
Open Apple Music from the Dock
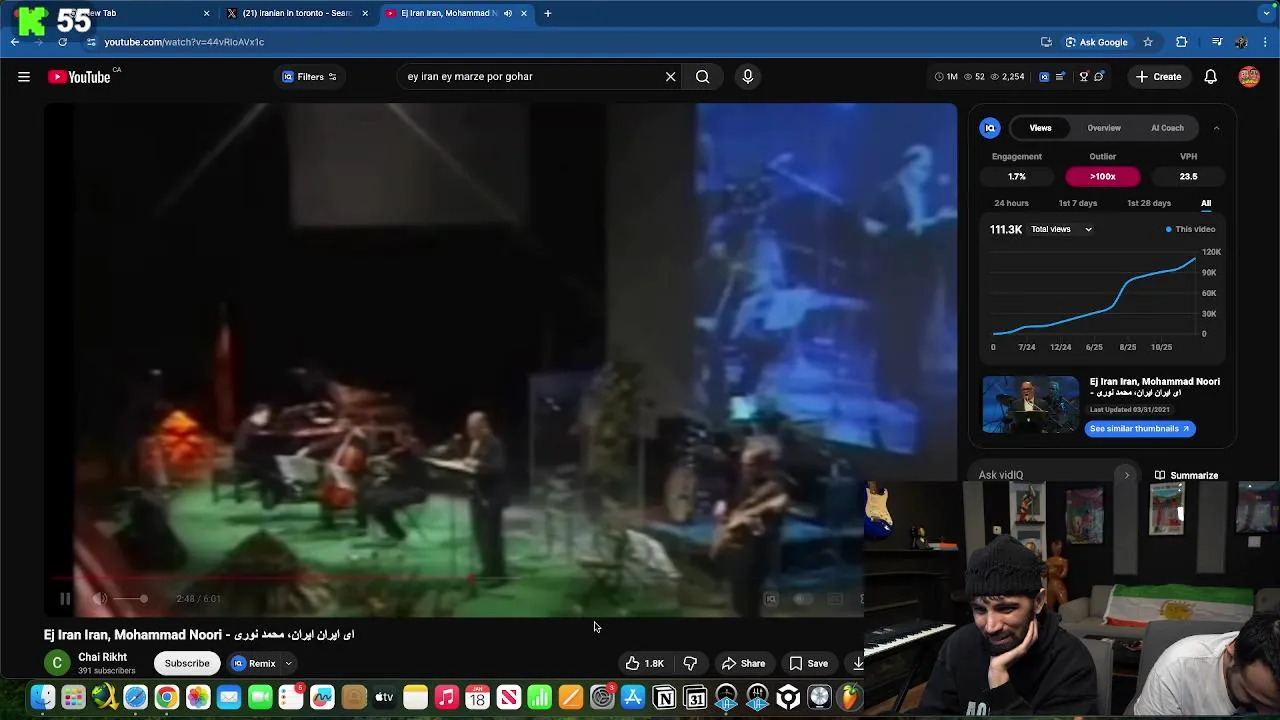(x=446, y=697)
